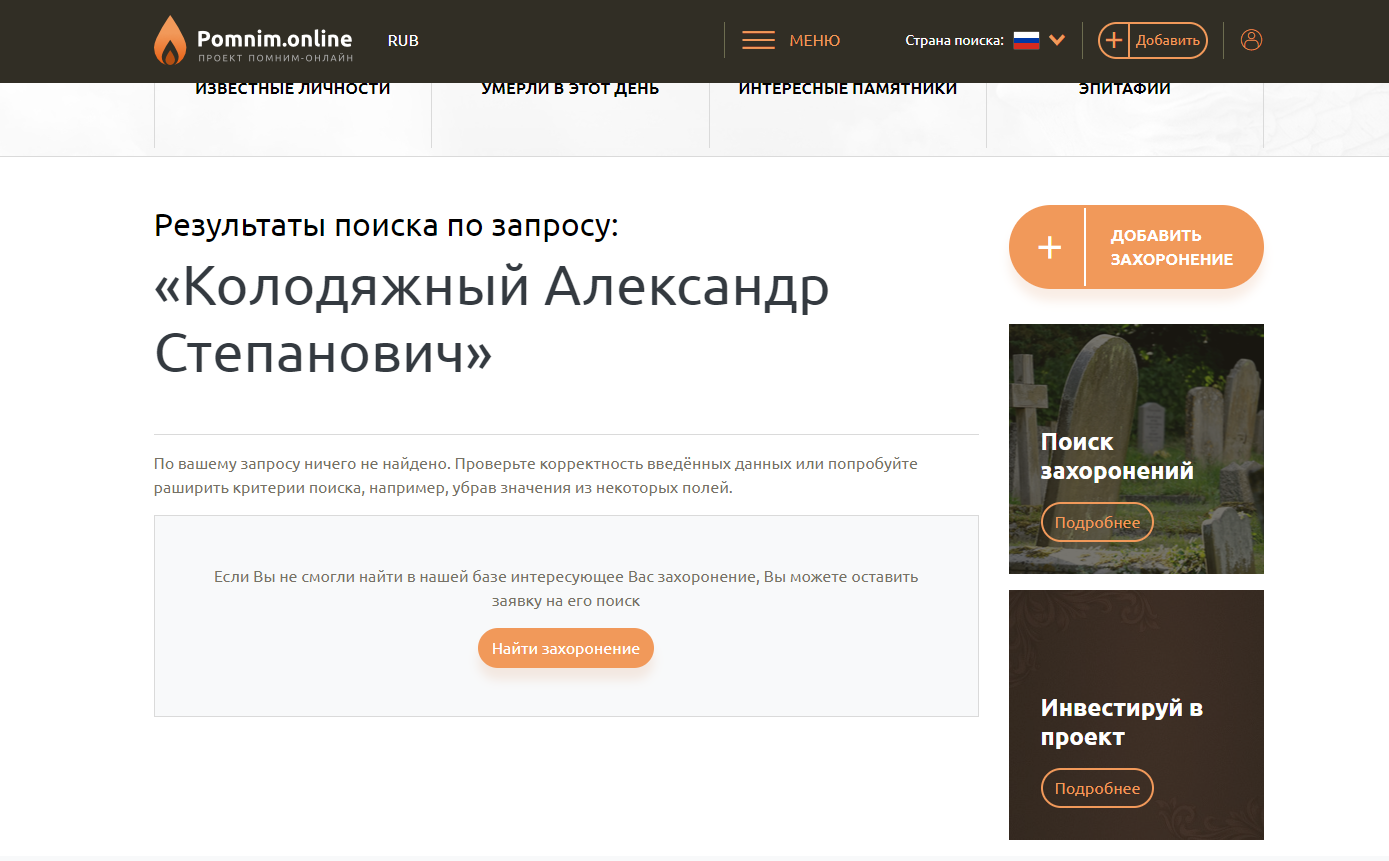Switch to ИНТЕРЕСНЫЕ ПАМЯТНИКИ tab
1389x861 pixels.
[x=848, y=90]
